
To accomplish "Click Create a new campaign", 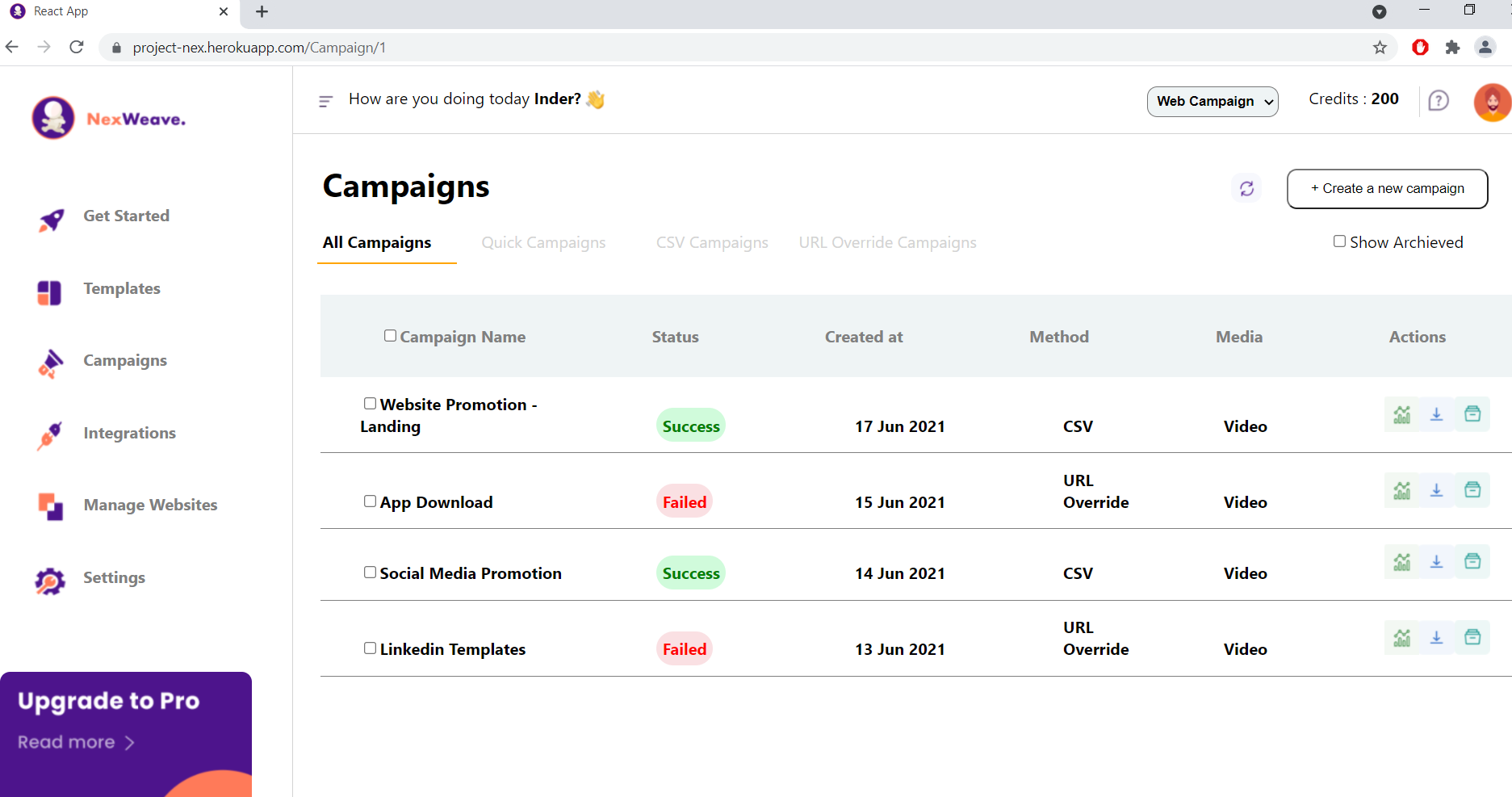I will point(1387,188).
